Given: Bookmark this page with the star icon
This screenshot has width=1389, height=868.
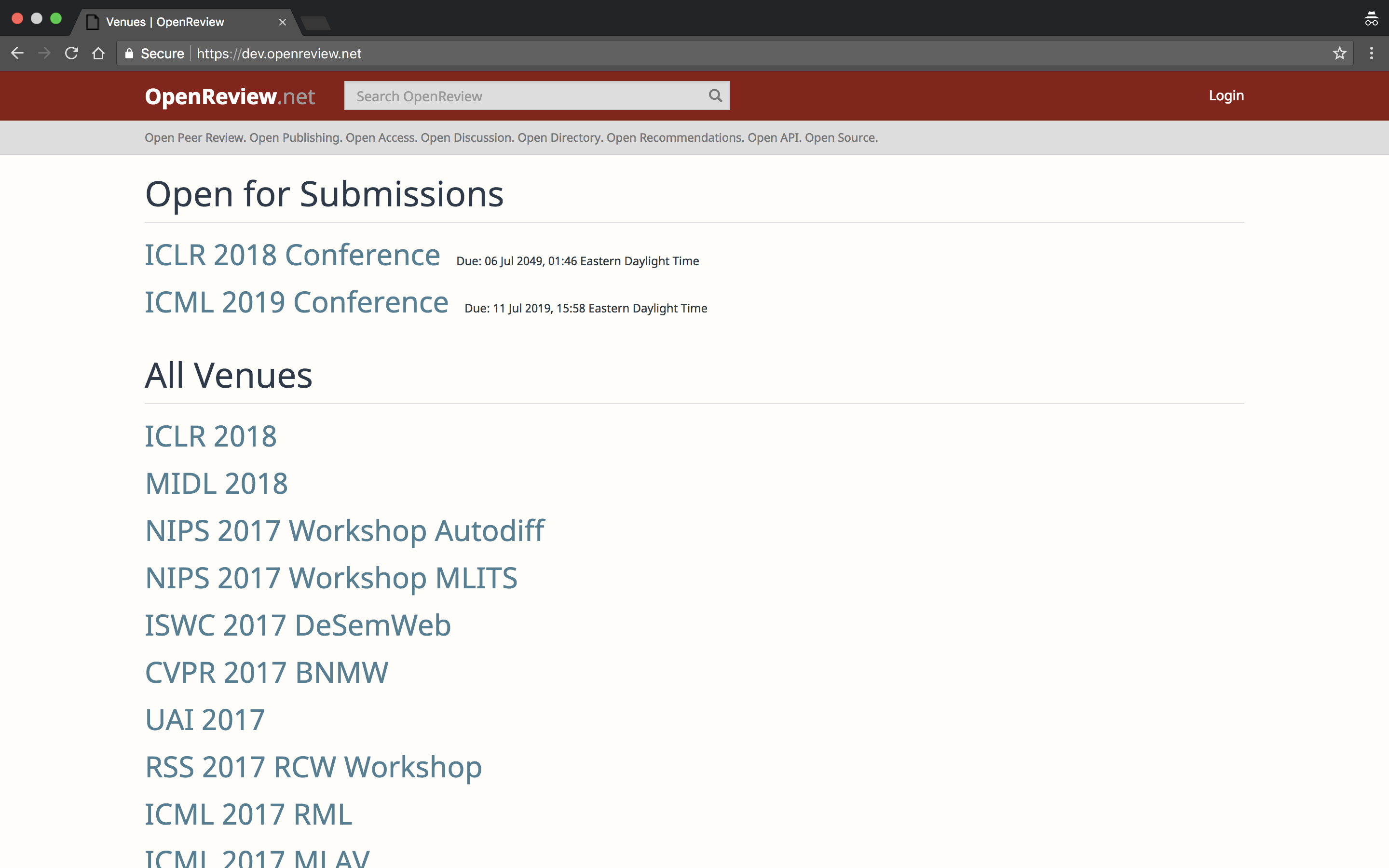Looking at the screenshot, I should tap(1339, 54).
